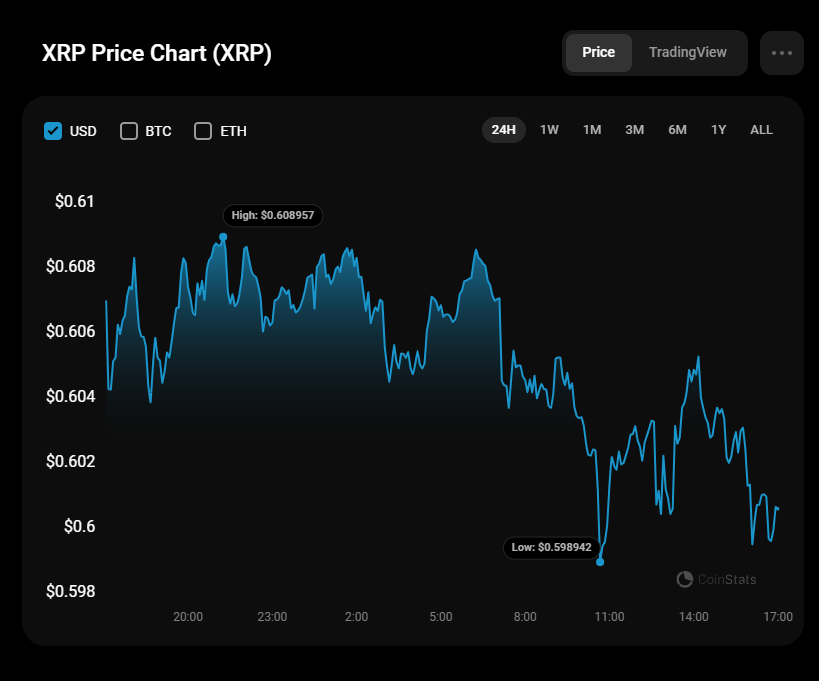Enable the BTC currency checkbox
The height and width of the screenshot is (681, 819).
click(x=129, y=131)
